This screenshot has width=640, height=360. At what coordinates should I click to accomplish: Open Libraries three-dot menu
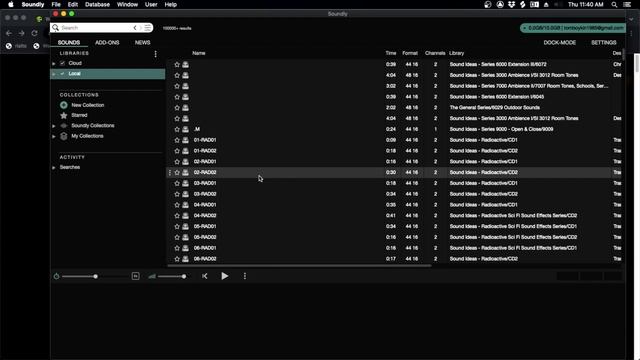tap(156, 54)
